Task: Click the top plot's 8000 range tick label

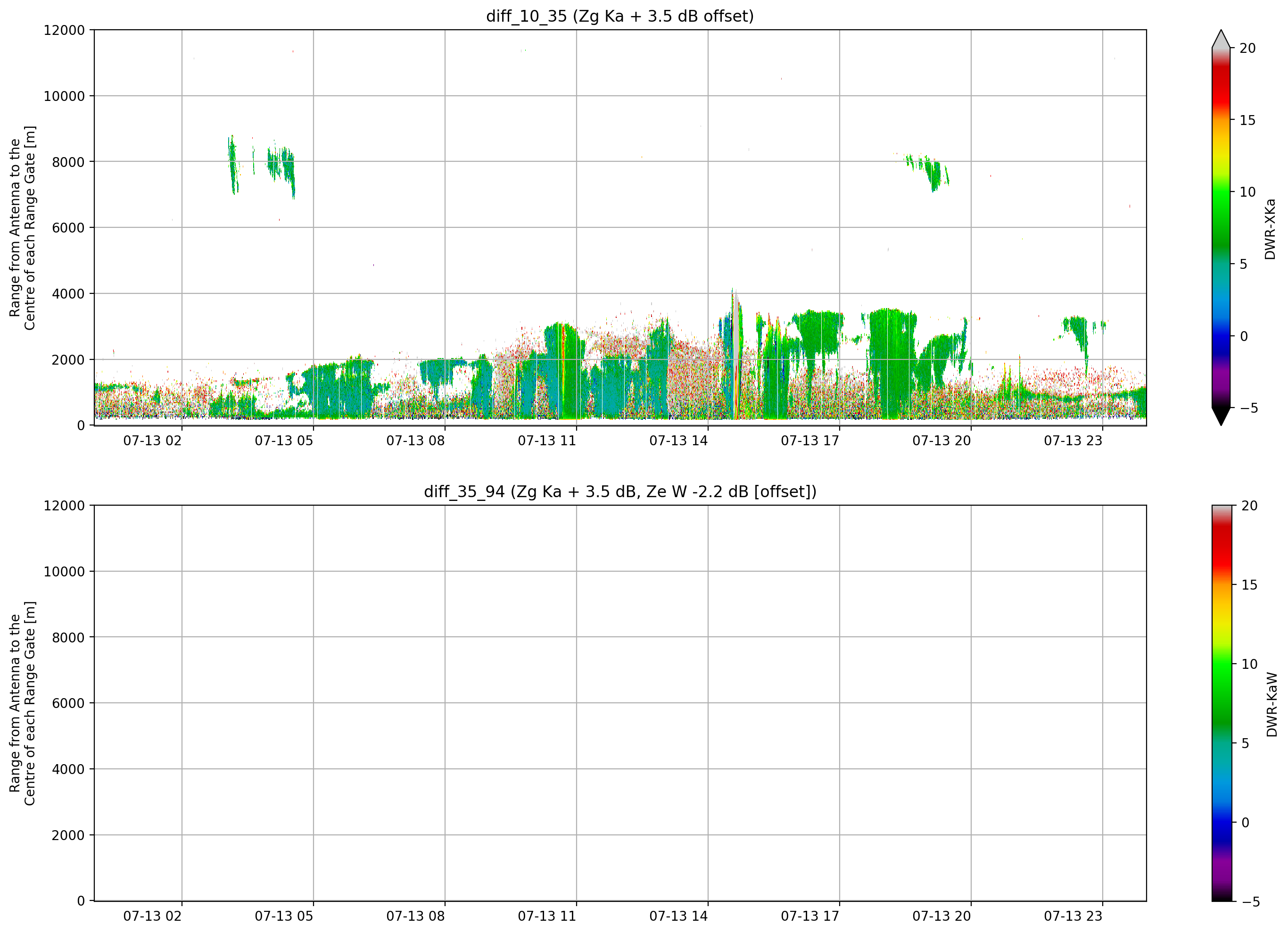Action: (x=68, y=162)
